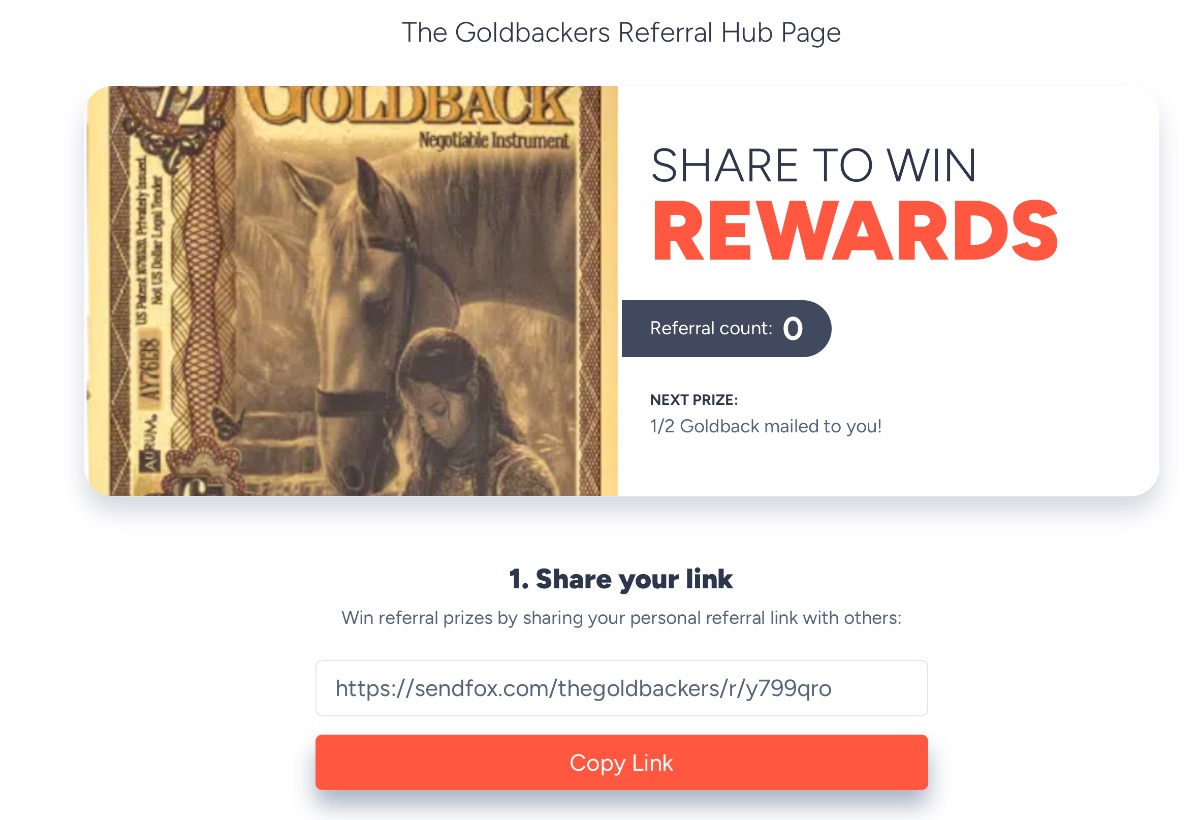Screen dimensions: 1200x820
Task: Click the Referral count badge
Action: point(726,328)
